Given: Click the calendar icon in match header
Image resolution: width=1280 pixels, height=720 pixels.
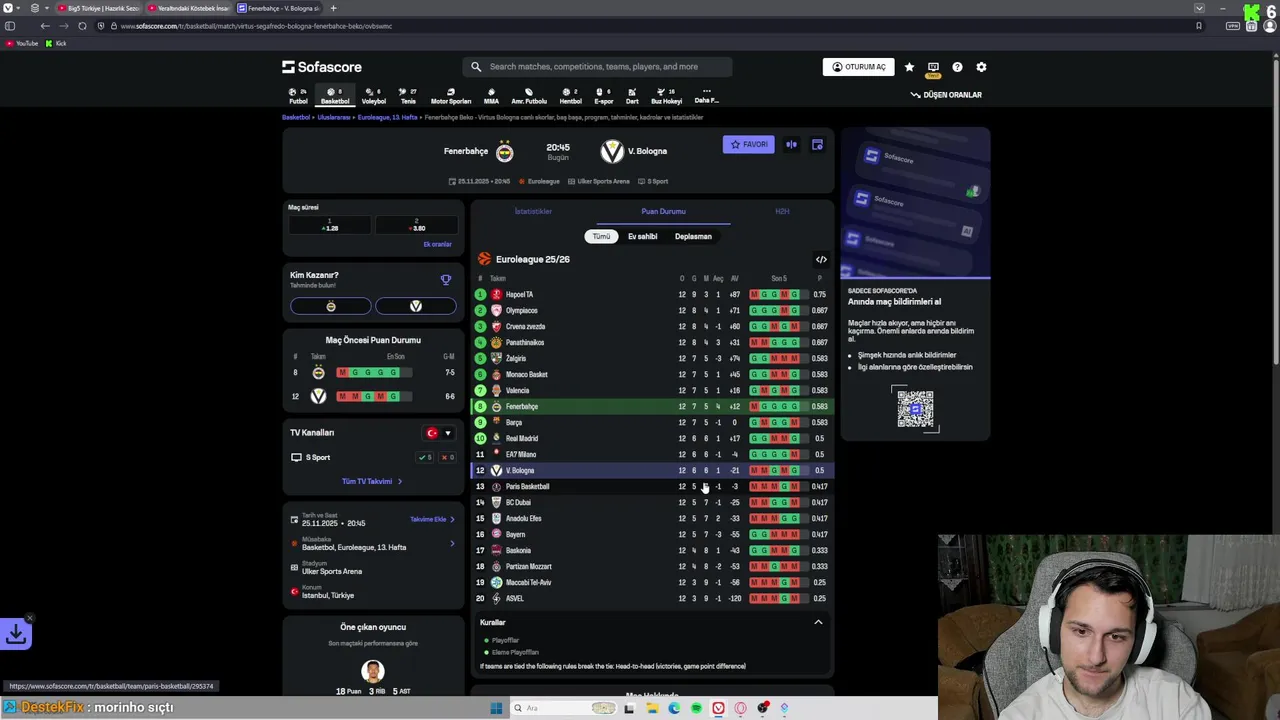Looking at the screenshot, I should pyautogui.click(x=817, y=145).
